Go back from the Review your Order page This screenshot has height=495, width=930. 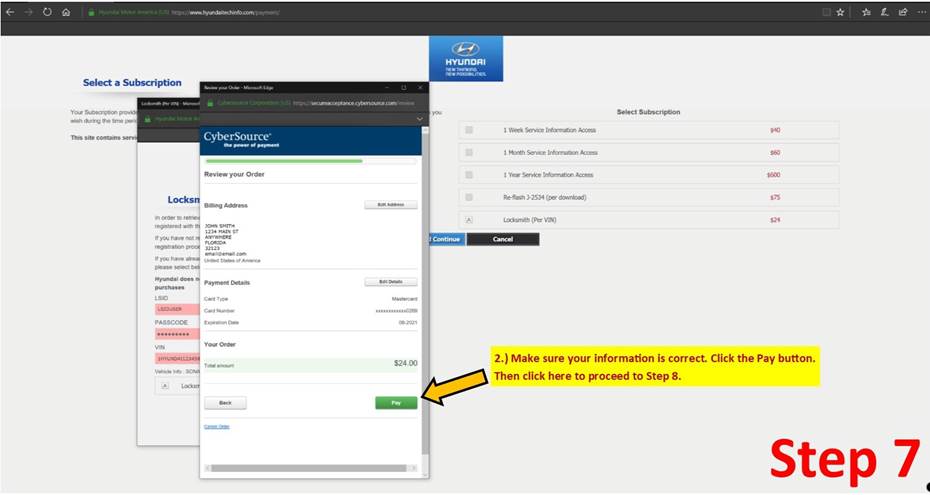click(x=225, y=403)
